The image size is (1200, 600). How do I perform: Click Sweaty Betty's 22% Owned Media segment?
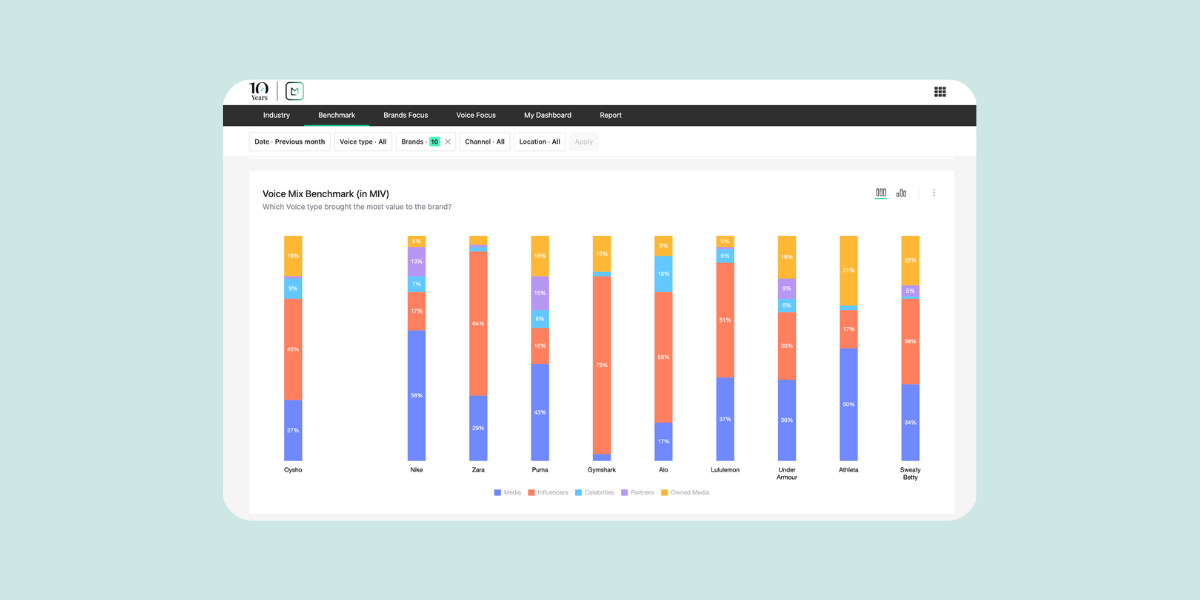coord(910,260)
